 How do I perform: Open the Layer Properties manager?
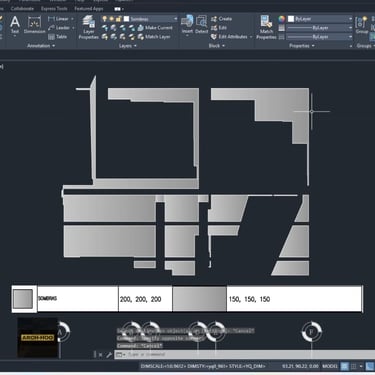coord(89,27)
